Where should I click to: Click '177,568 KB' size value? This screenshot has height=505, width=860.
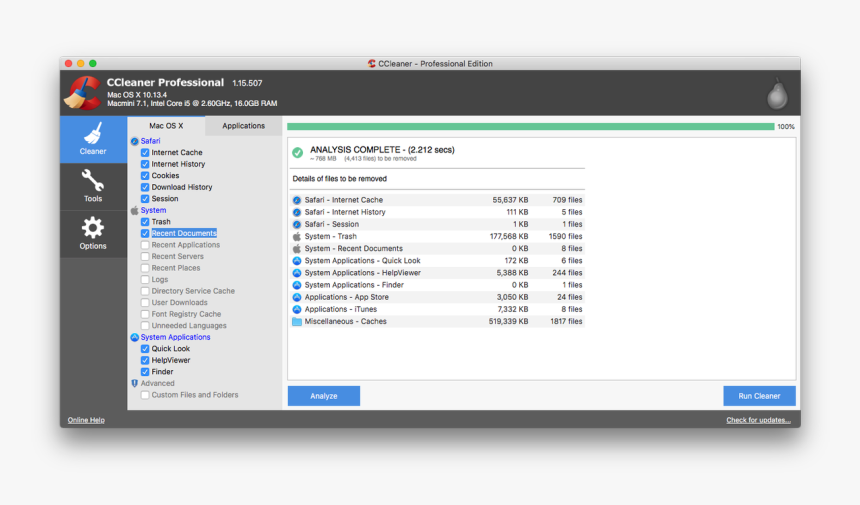509,236
